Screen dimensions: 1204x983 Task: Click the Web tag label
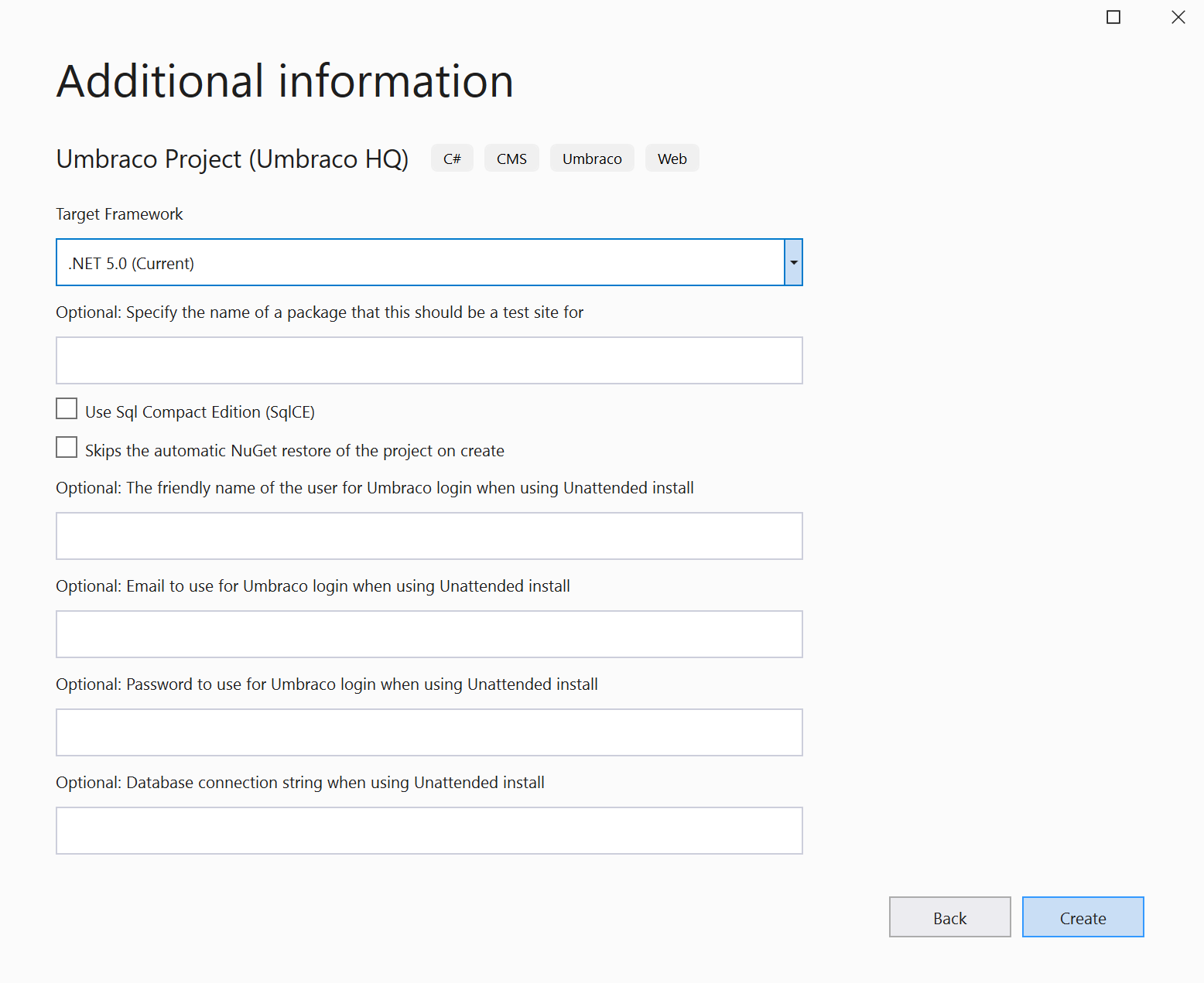(672, 159)
